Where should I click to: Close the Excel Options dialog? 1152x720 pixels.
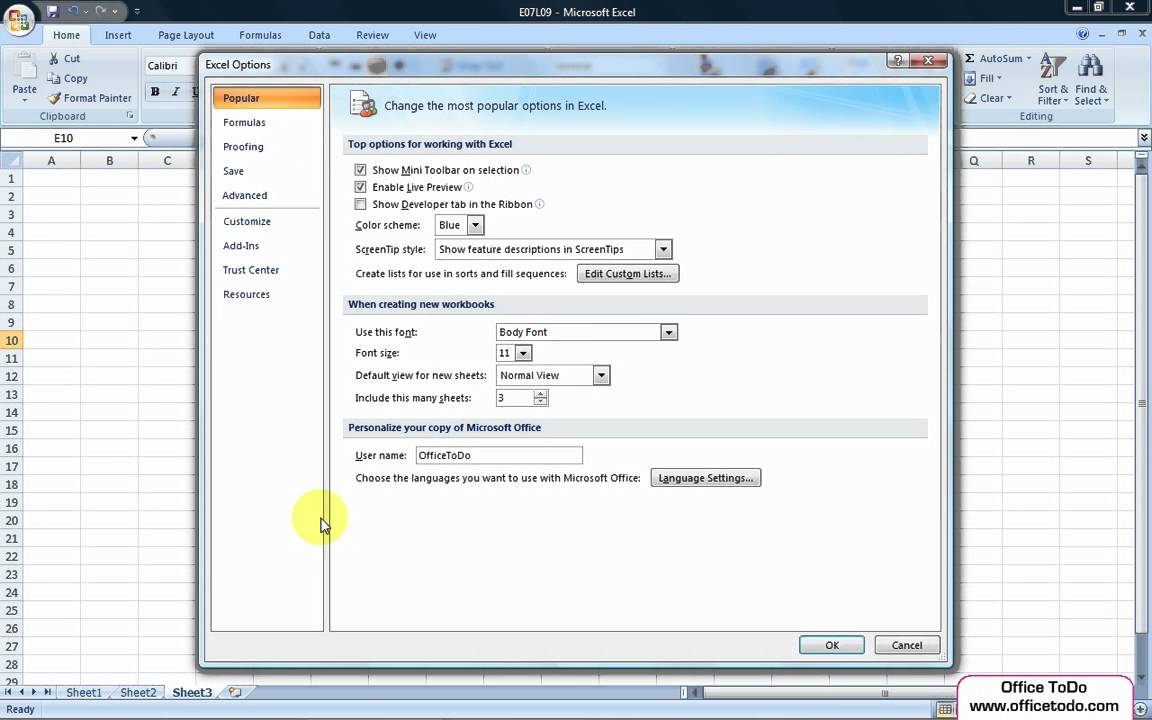[x=928, y=60]
